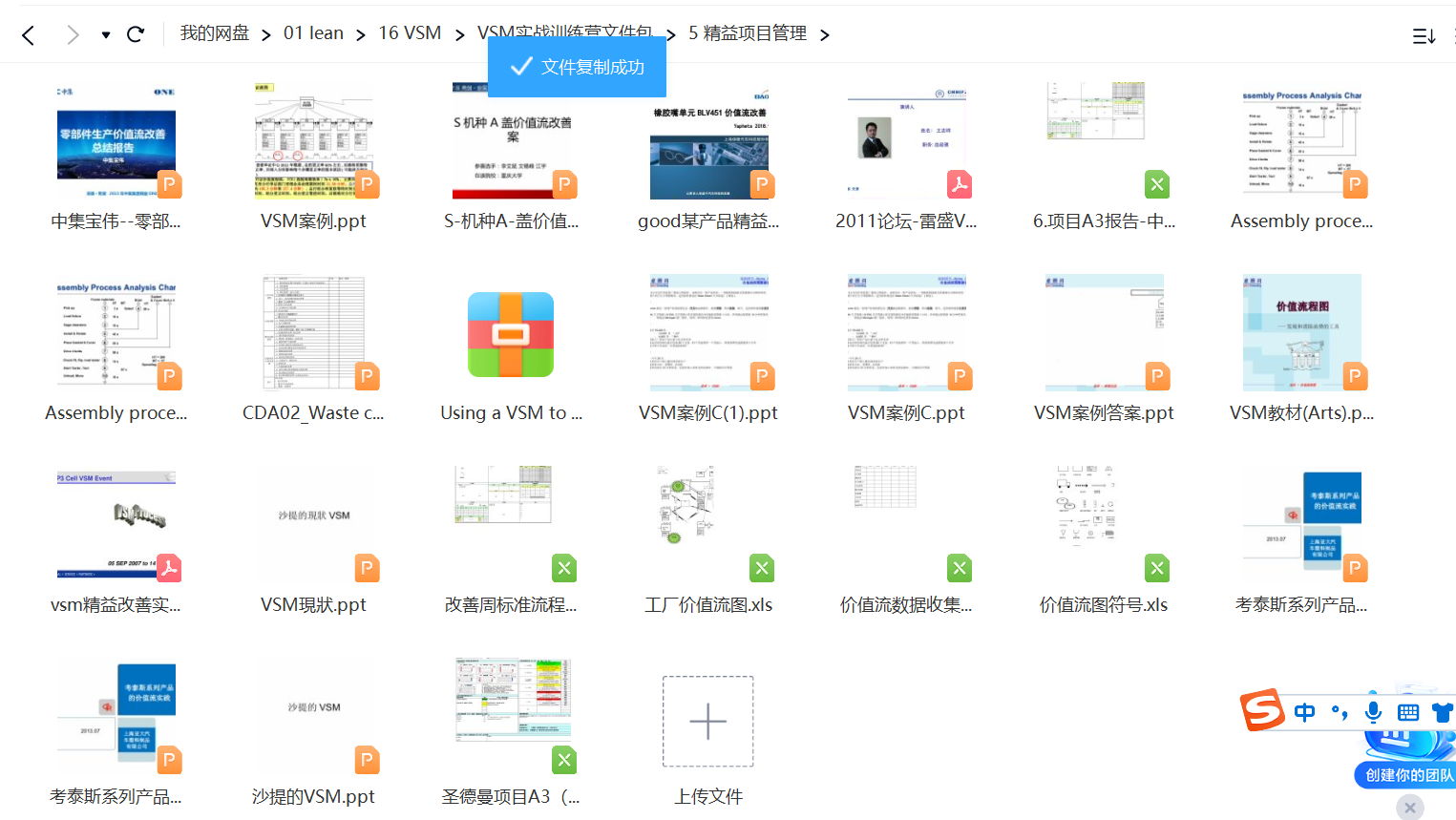1456x820 pixels.
Task: Expand the arrow after 5 精益项目管理
Action: (x=824, y=35)
